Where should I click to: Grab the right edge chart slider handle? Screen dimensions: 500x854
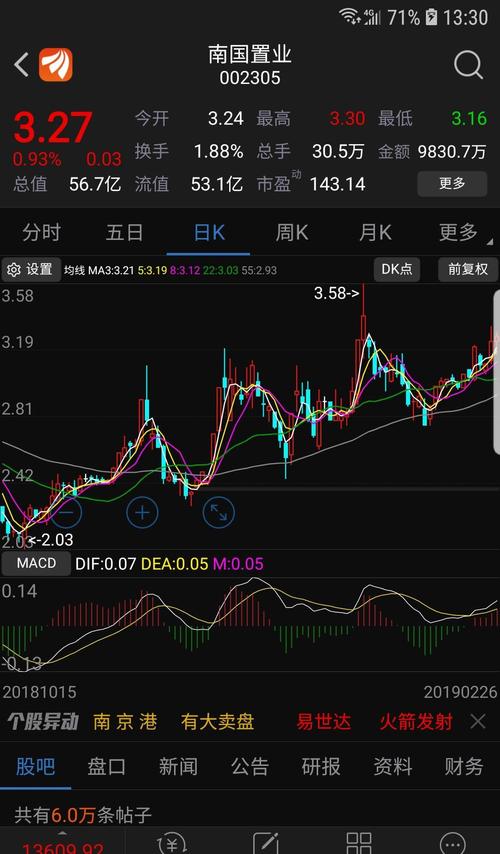pyautogui.click(x=496, y=372)
